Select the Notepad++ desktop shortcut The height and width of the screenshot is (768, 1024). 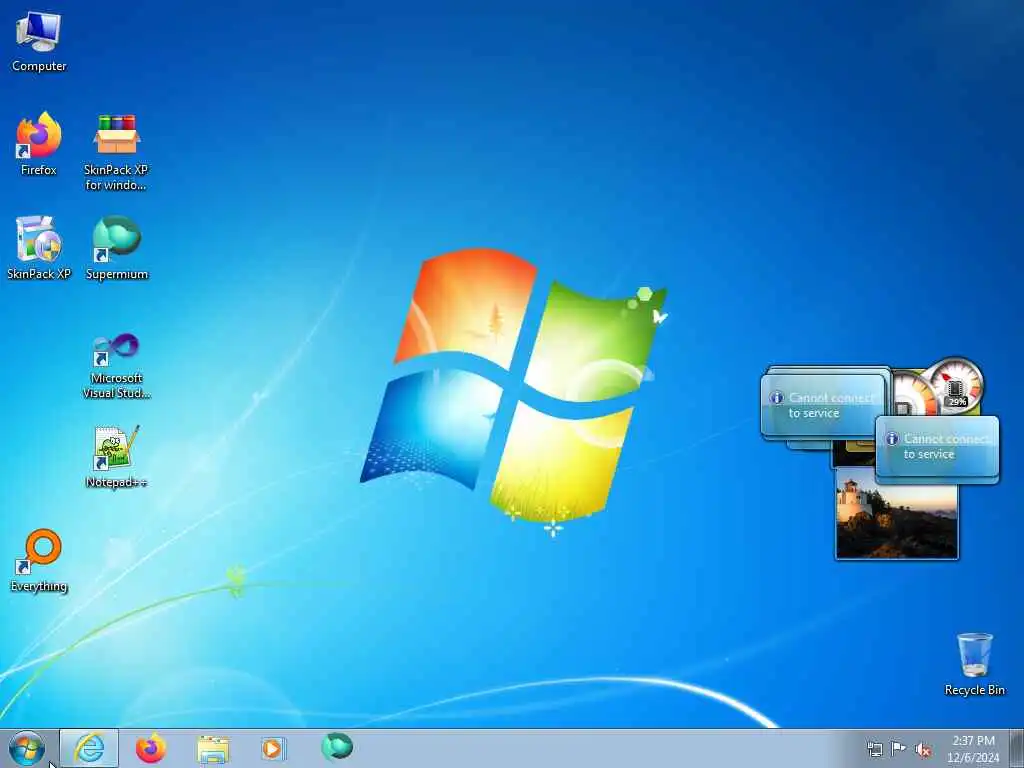pos(116,456)
